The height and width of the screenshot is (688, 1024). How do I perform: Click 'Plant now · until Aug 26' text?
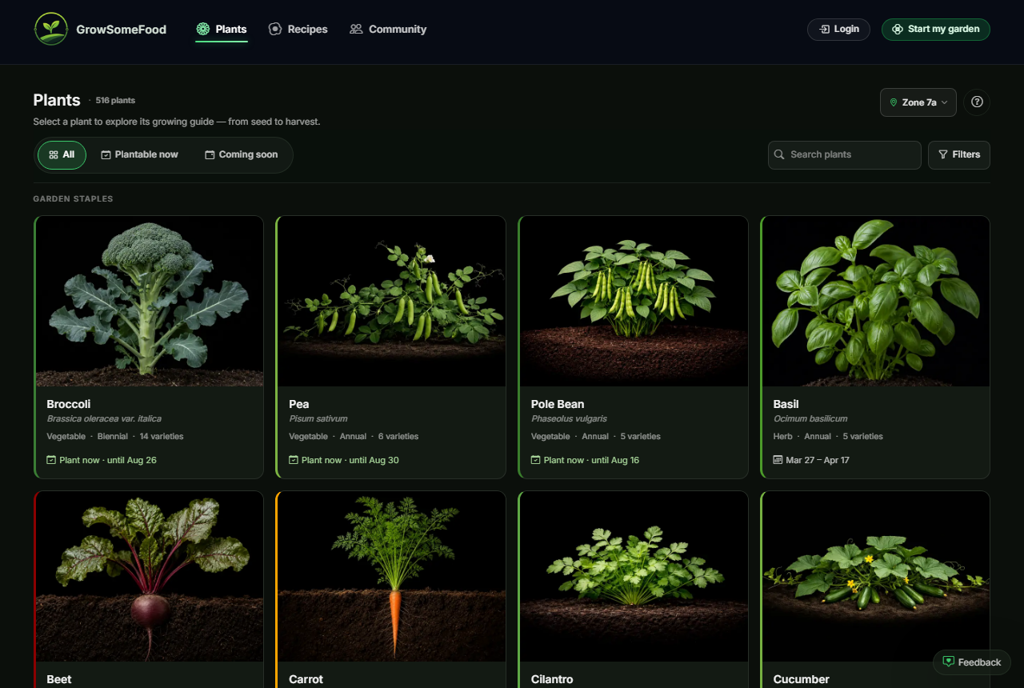108,460
